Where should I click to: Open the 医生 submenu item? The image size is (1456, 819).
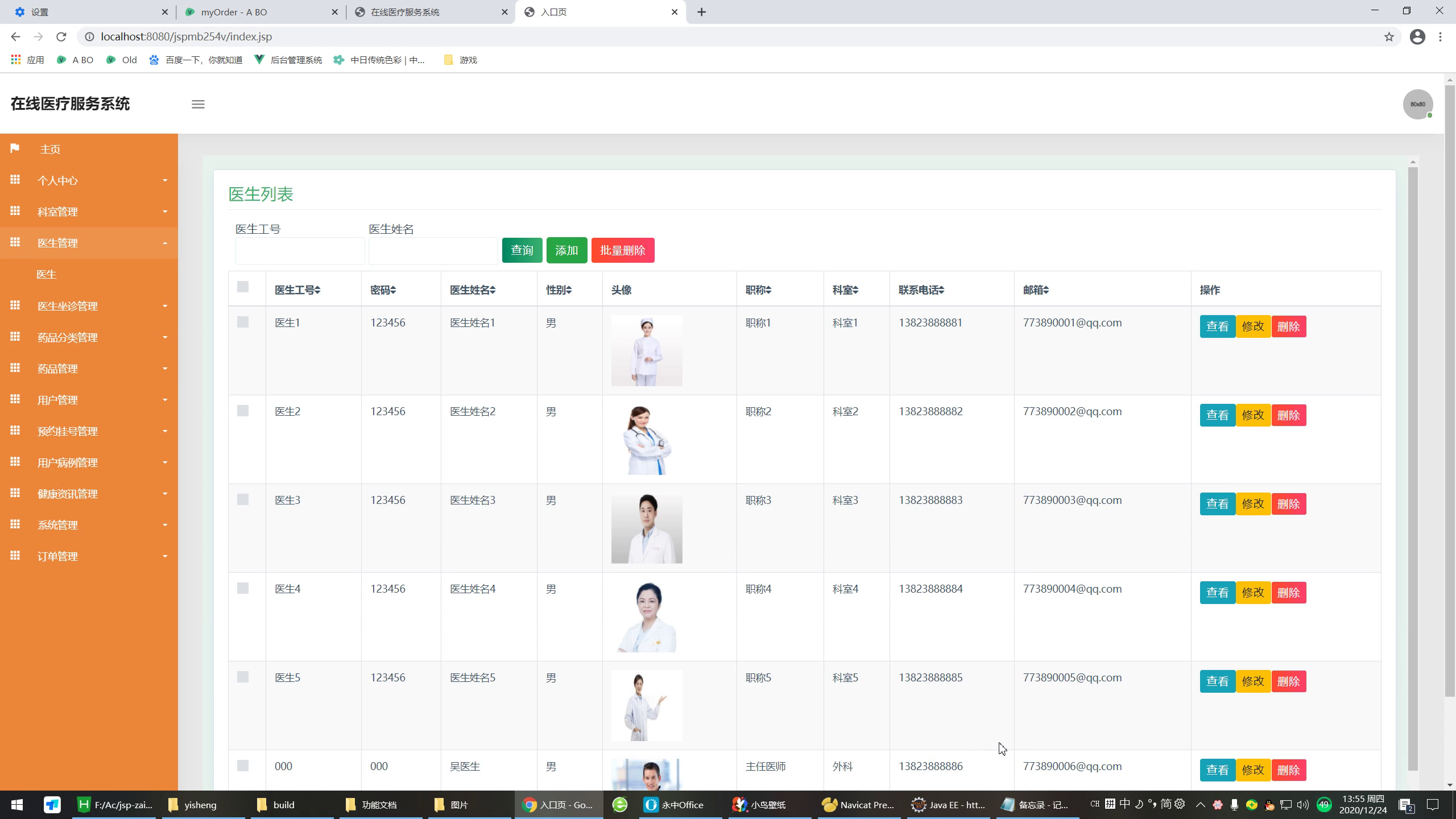pyautogui.click(x=89, y=274)
